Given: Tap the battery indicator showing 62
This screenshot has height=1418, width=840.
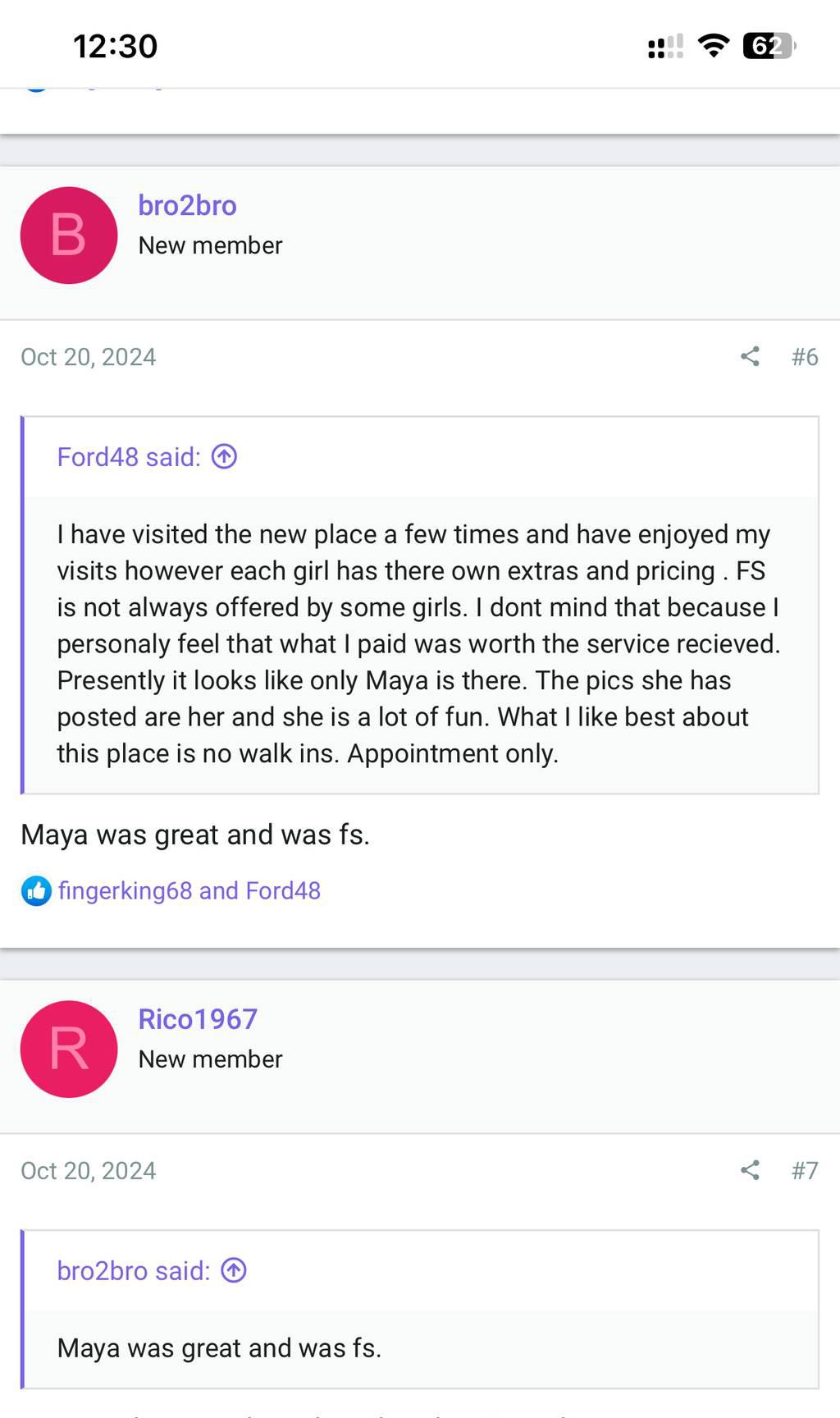Looking at the screenshot, I should click(769, 46).
